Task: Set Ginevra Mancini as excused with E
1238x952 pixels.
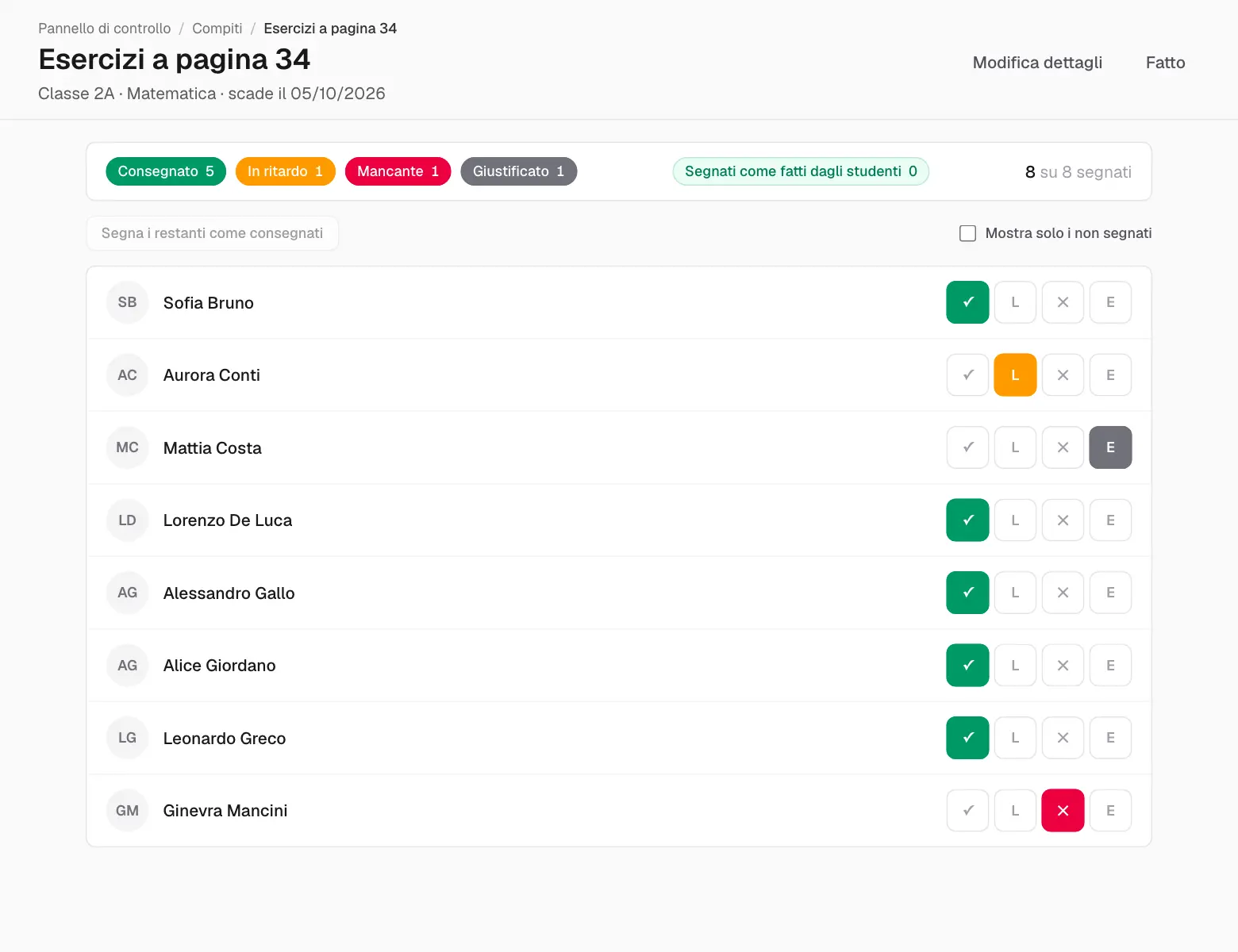Action: pyautogui.click(x=1110, y=810)
